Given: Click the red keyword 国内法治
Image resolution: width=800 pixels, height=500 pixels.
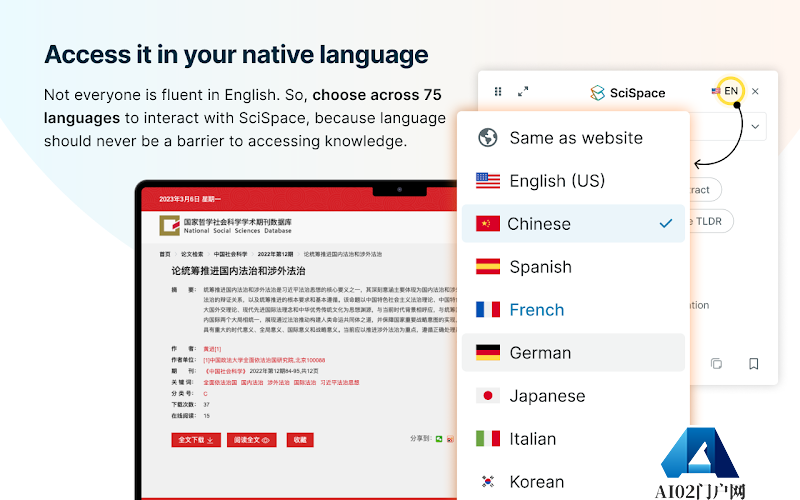Looking at the screenshot, I should pyautogui.click(x=252, y=382).
